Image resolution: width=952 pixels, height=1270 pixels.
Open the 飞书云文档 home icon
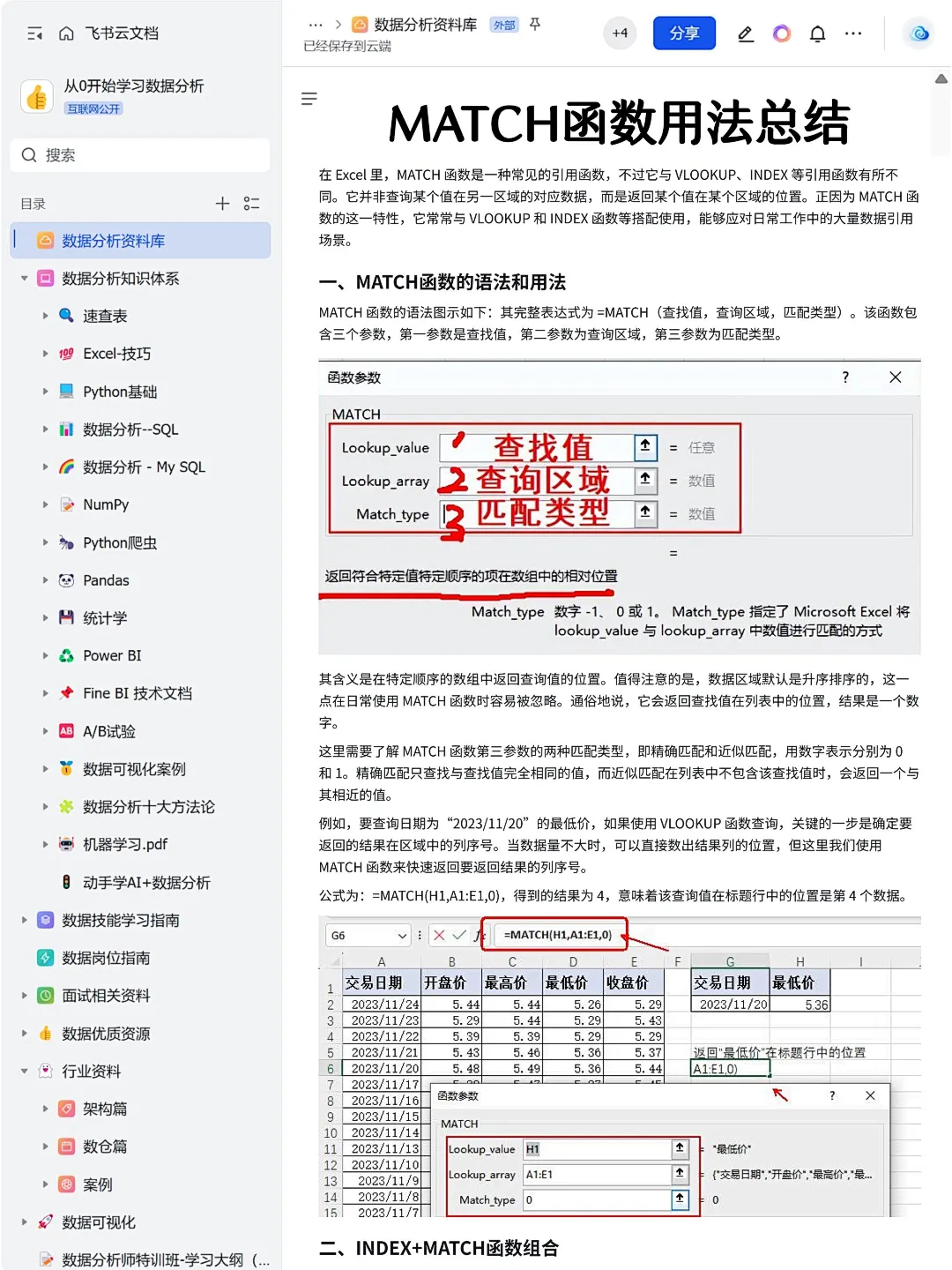point(66,34)
